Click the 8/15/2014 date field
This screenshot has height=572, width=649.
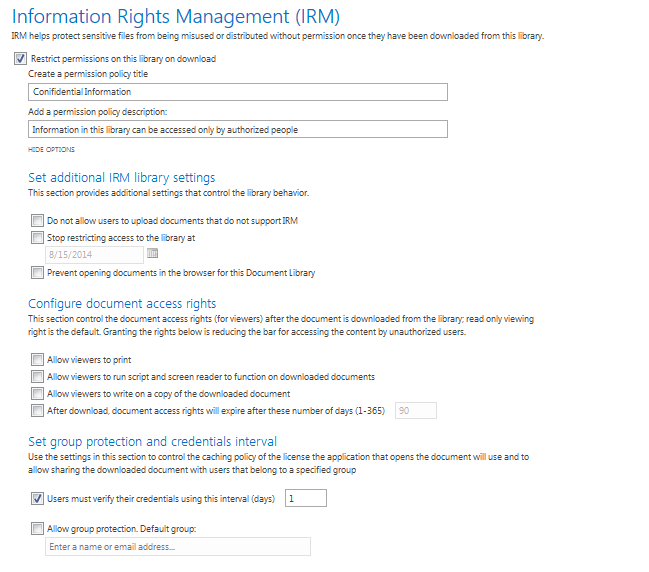coord(94,255)
